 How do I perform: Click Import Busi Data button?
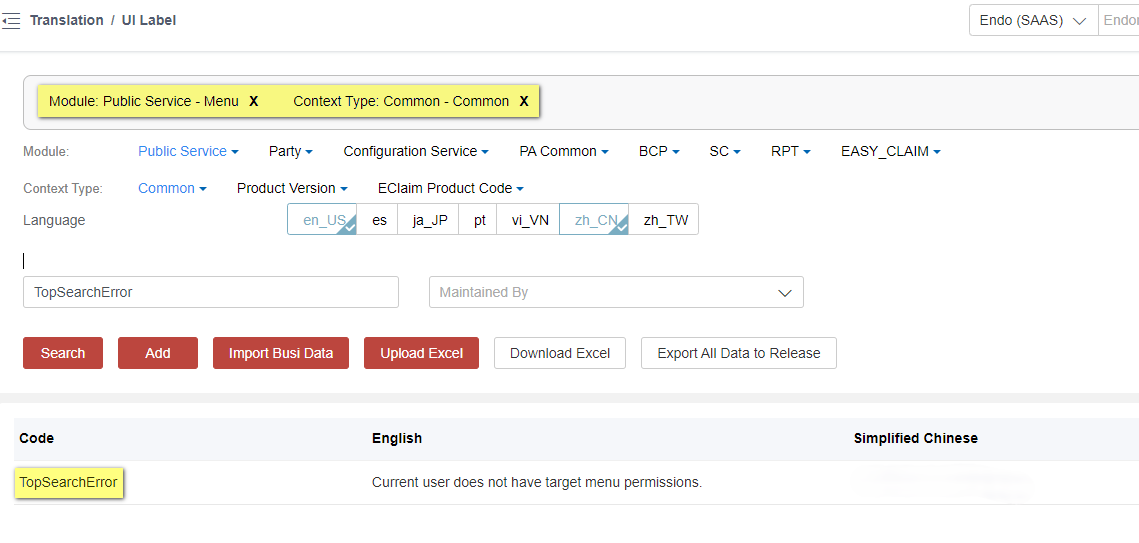280,353
